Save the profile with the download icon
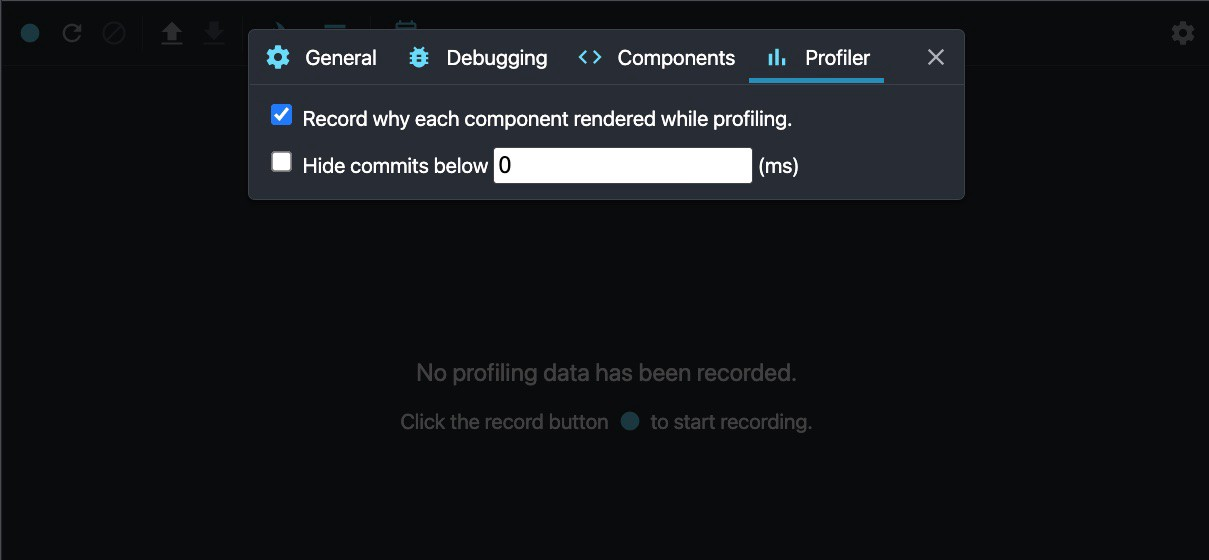Image resolution: width=1209 pixels, height=560 pixels. 214,34
